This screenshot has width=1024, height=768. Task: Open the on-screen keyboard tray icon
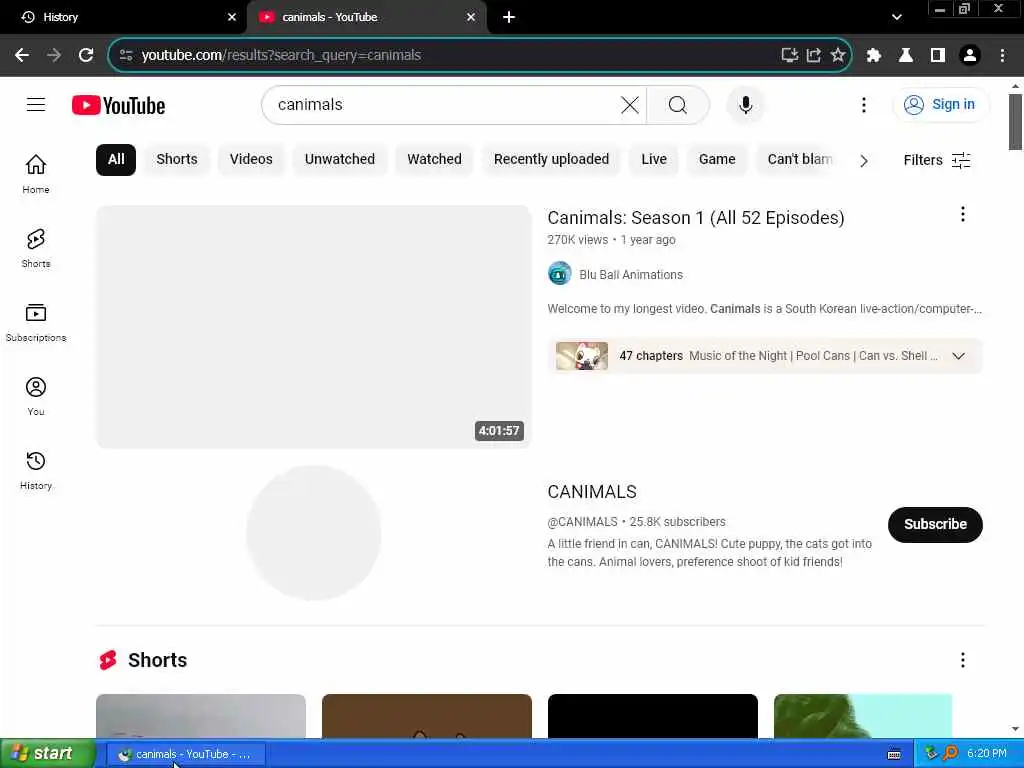tap(894, 754)
